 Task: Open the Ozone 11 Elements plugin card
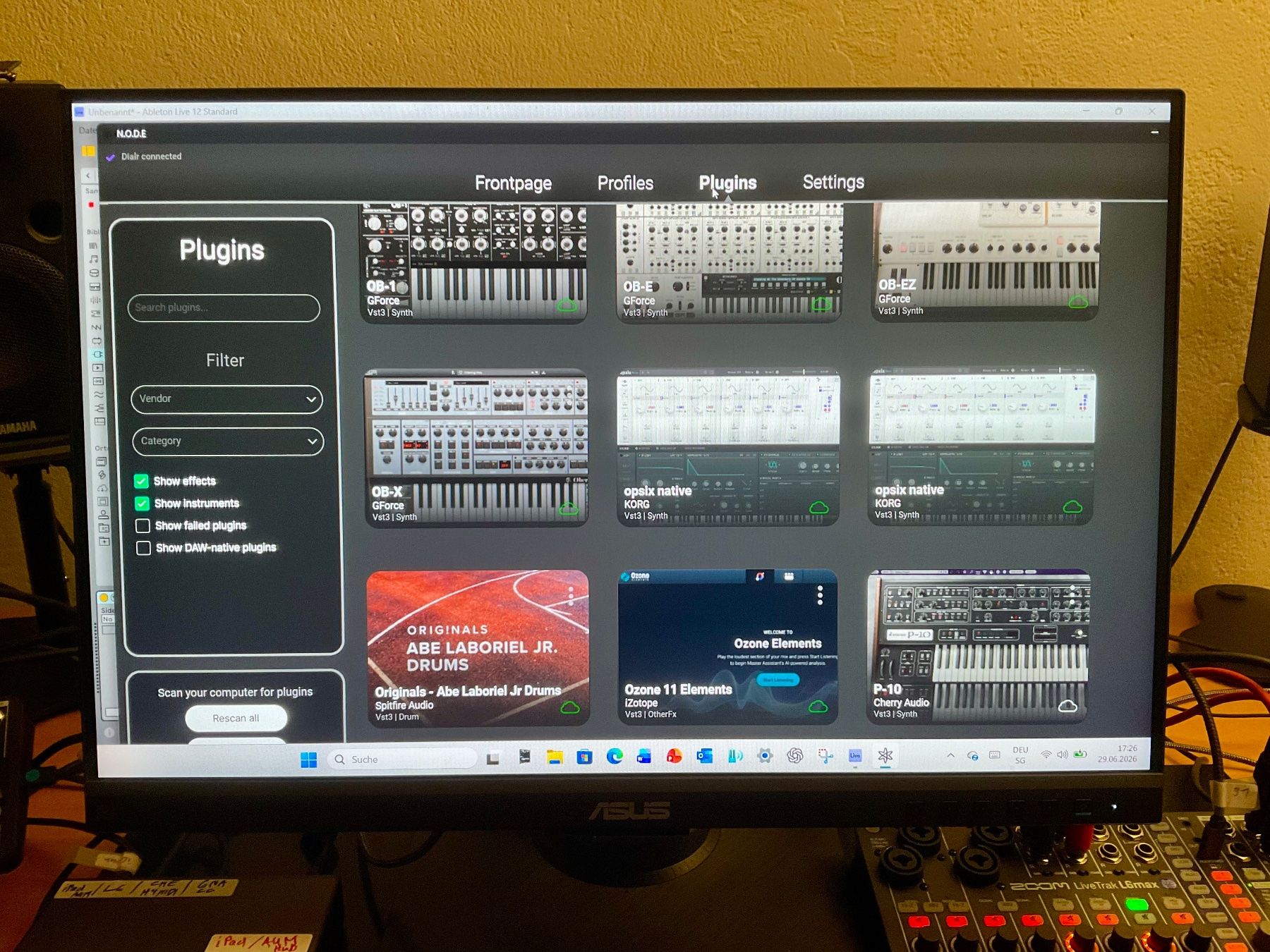[x=727, y=647]
